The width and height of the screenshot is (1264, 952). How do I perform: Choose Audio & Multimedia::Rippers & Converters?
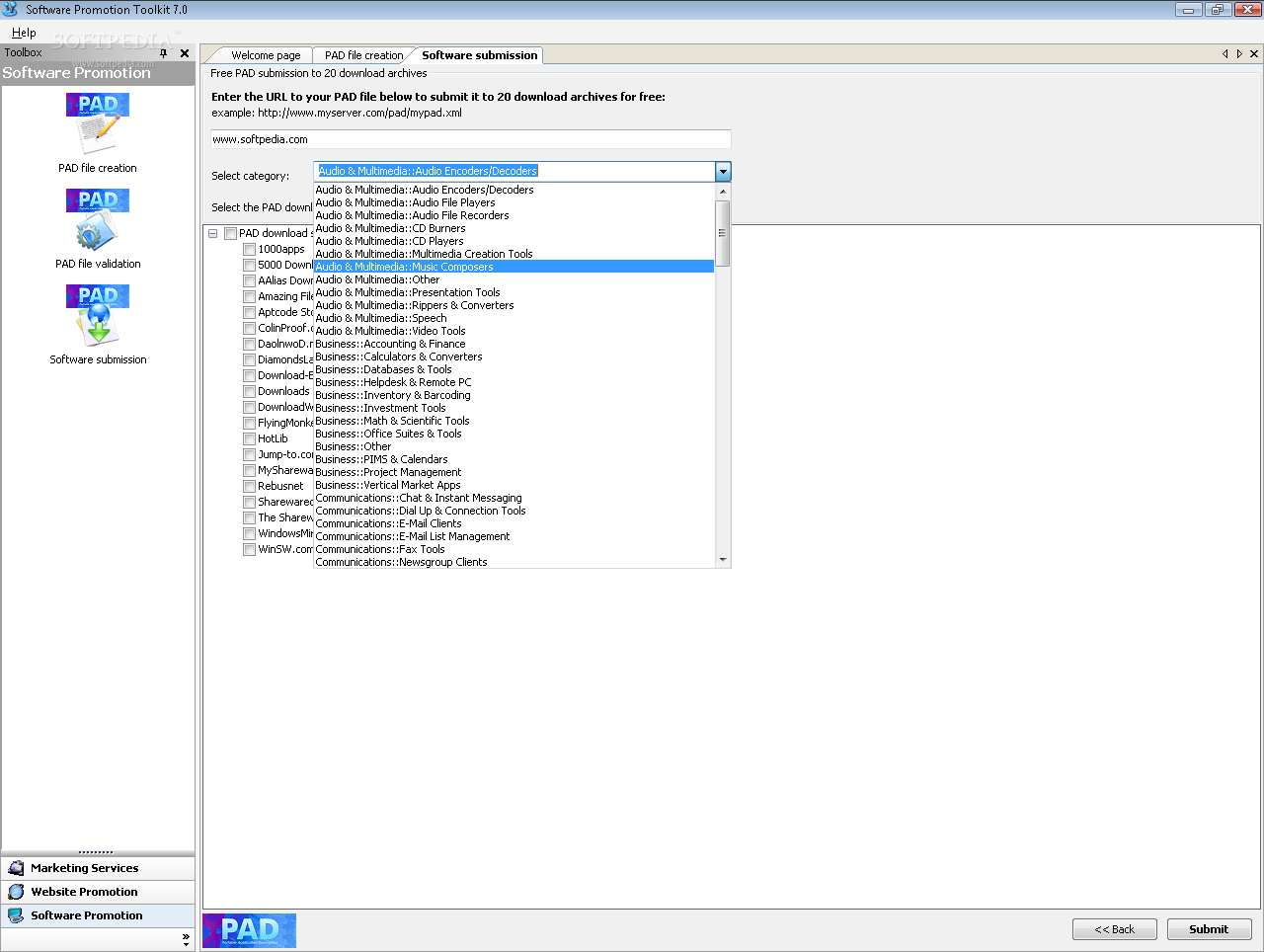pyautogui.click(x=513, y=305)
